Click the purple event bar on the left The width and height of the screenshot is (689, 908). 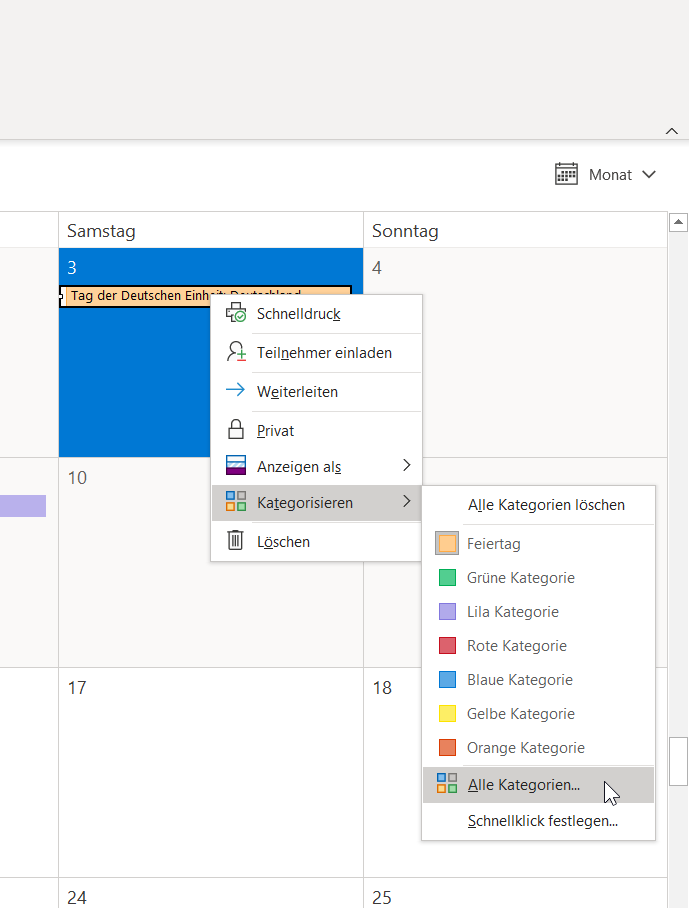[x=23, y=506]
